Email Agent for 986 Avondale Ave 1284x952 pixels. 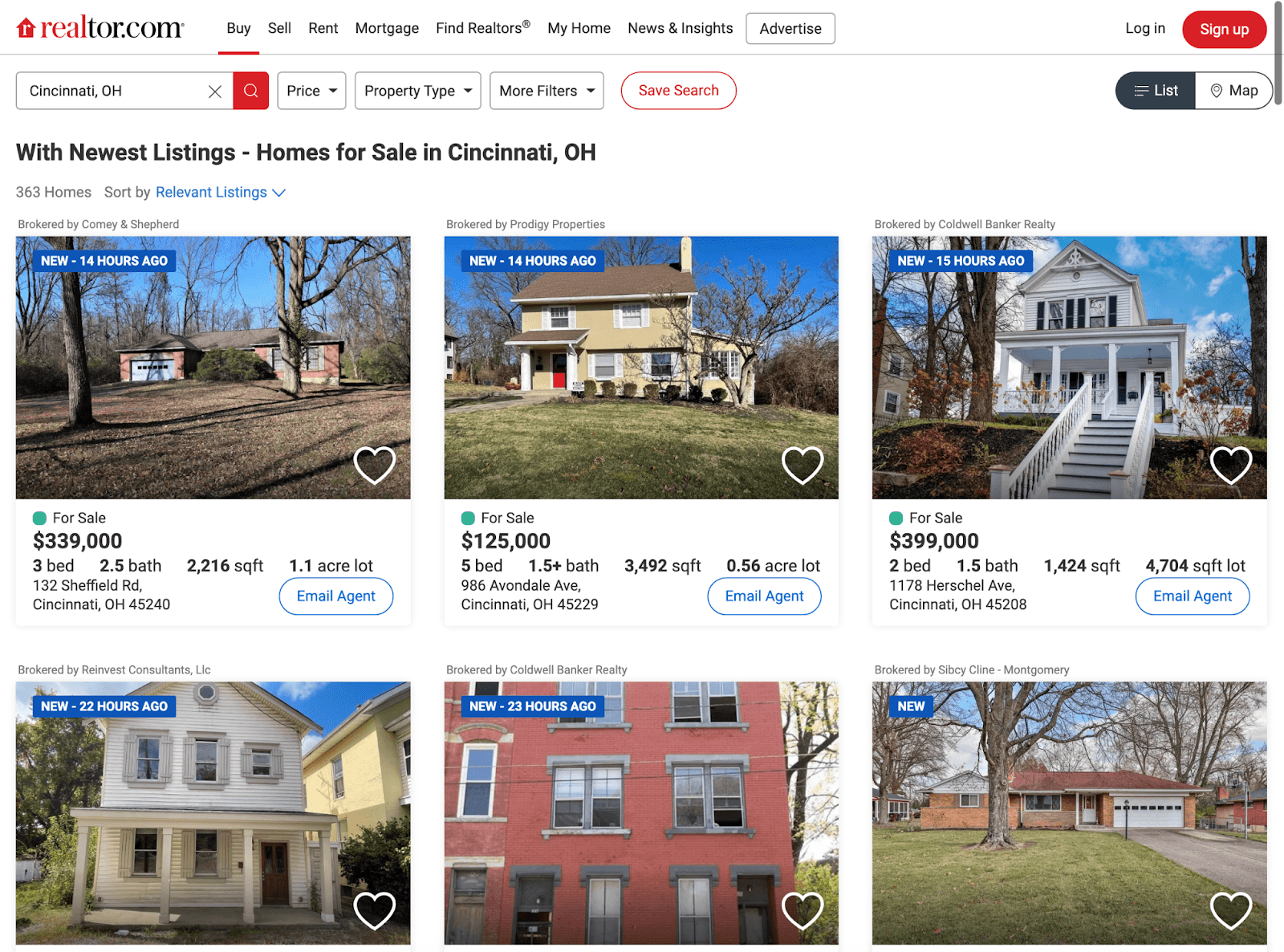coord(764,596)
